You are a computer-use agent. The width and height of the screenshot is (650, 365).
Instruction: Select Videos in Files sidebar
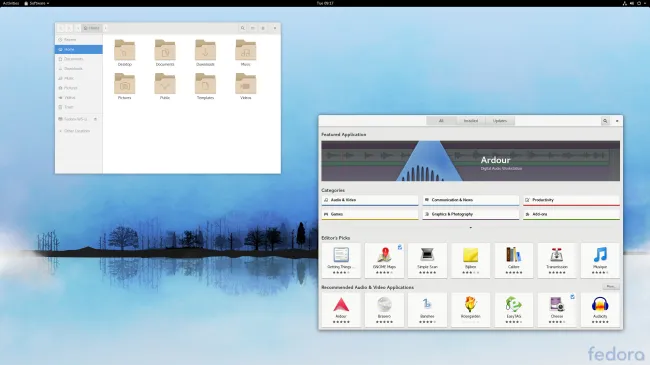(79, 97)
